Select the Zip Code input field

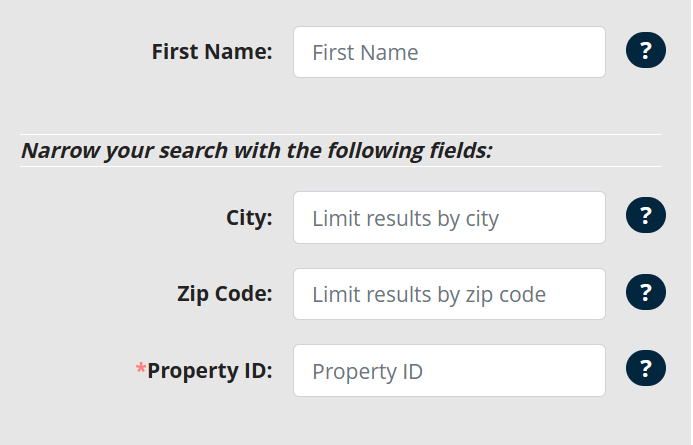(449, 294)
